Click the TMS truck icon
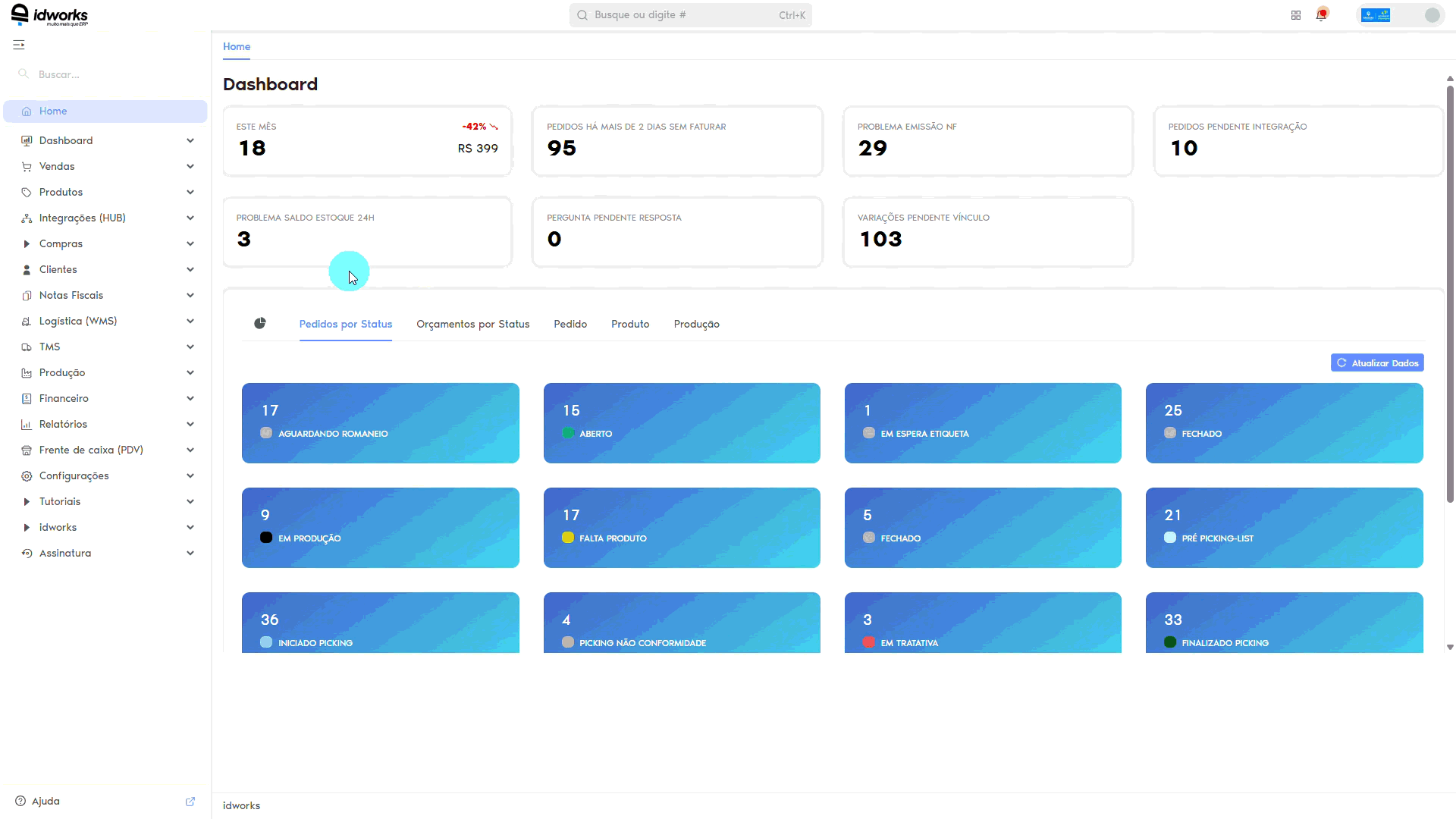The height and width of the screenshot is (819, 1456). tap(27, 347)
